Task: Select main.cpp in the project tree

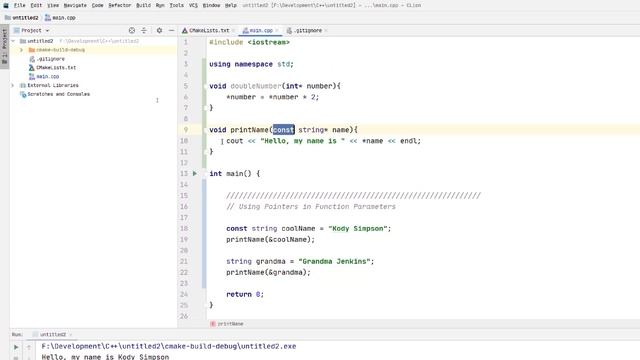Action: coord(47,76)
